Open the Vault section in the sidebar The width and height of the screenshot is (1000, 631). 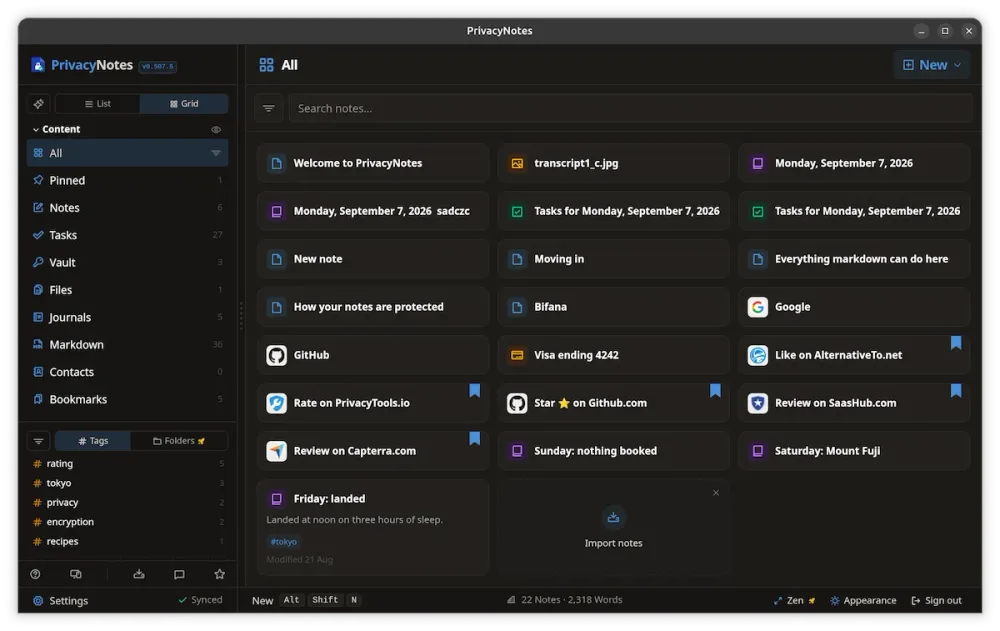click(x=128, y=262)
